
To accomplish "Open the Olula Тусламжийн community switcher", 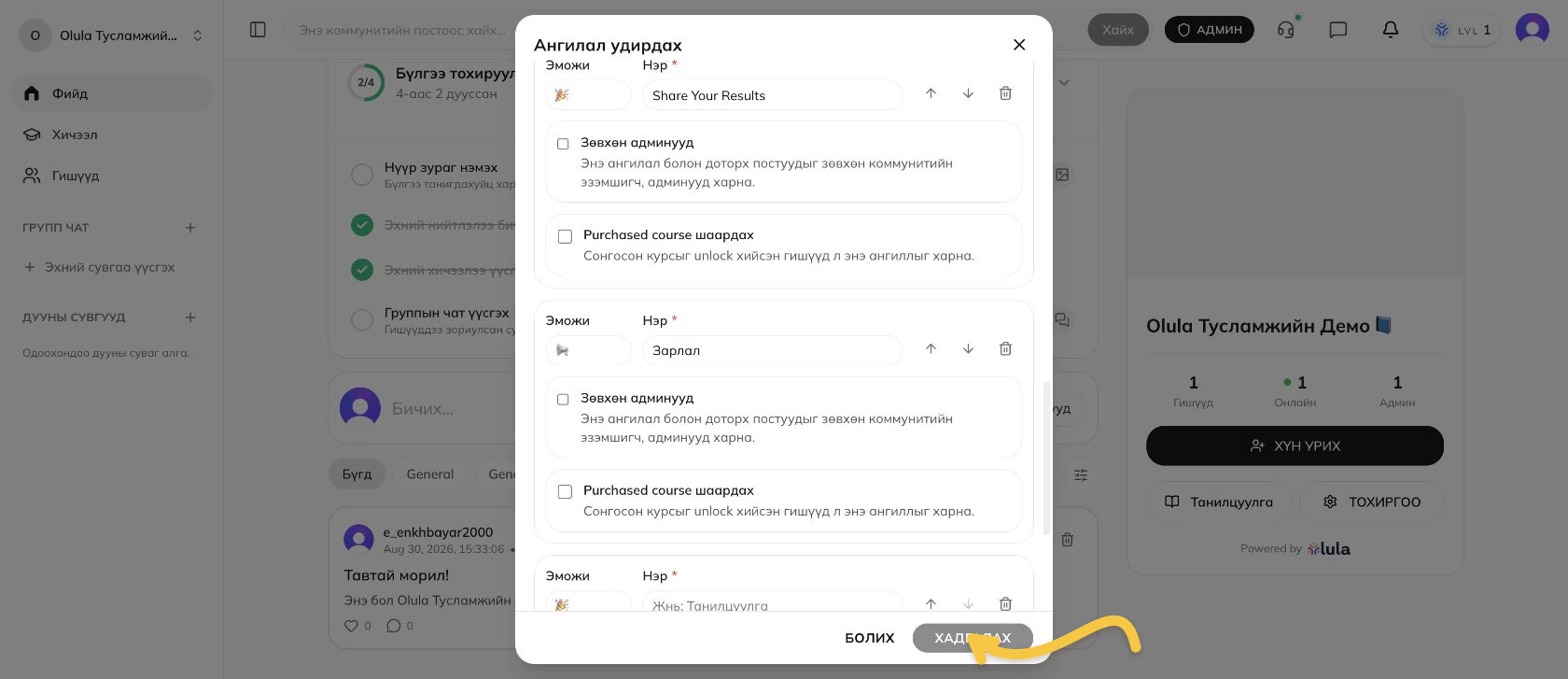I will pyautogui.click(x=112, y=35).
